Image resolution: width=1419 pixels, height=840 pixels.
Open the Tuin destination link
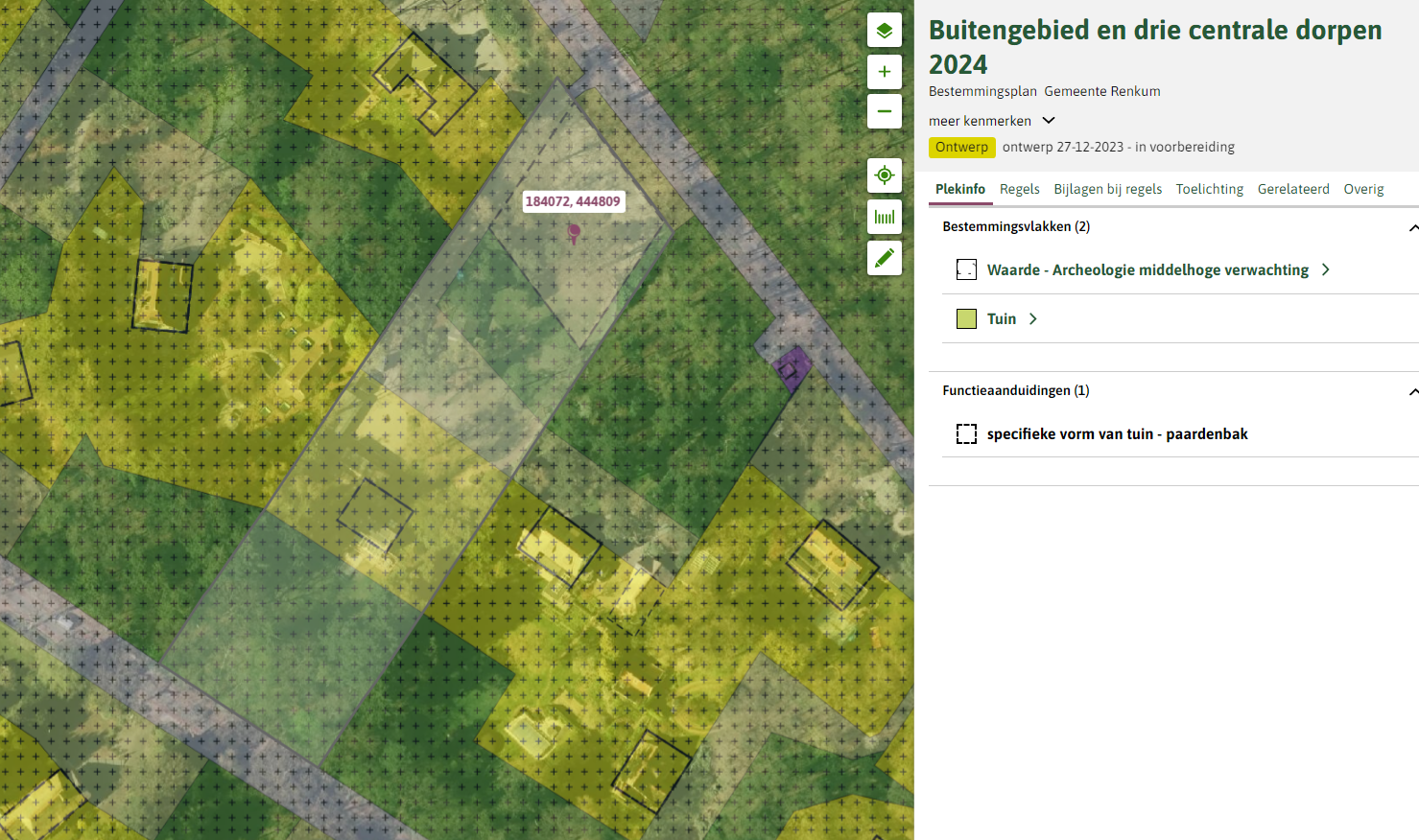tap(1002, 318)
